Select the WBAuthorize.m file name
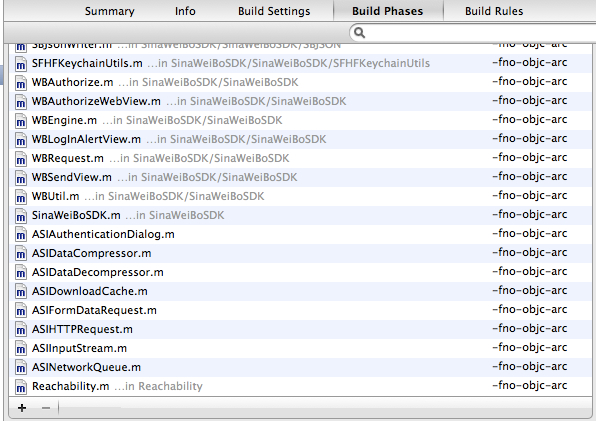The width and height of the screenshot is (596, 421). point(72,82)
